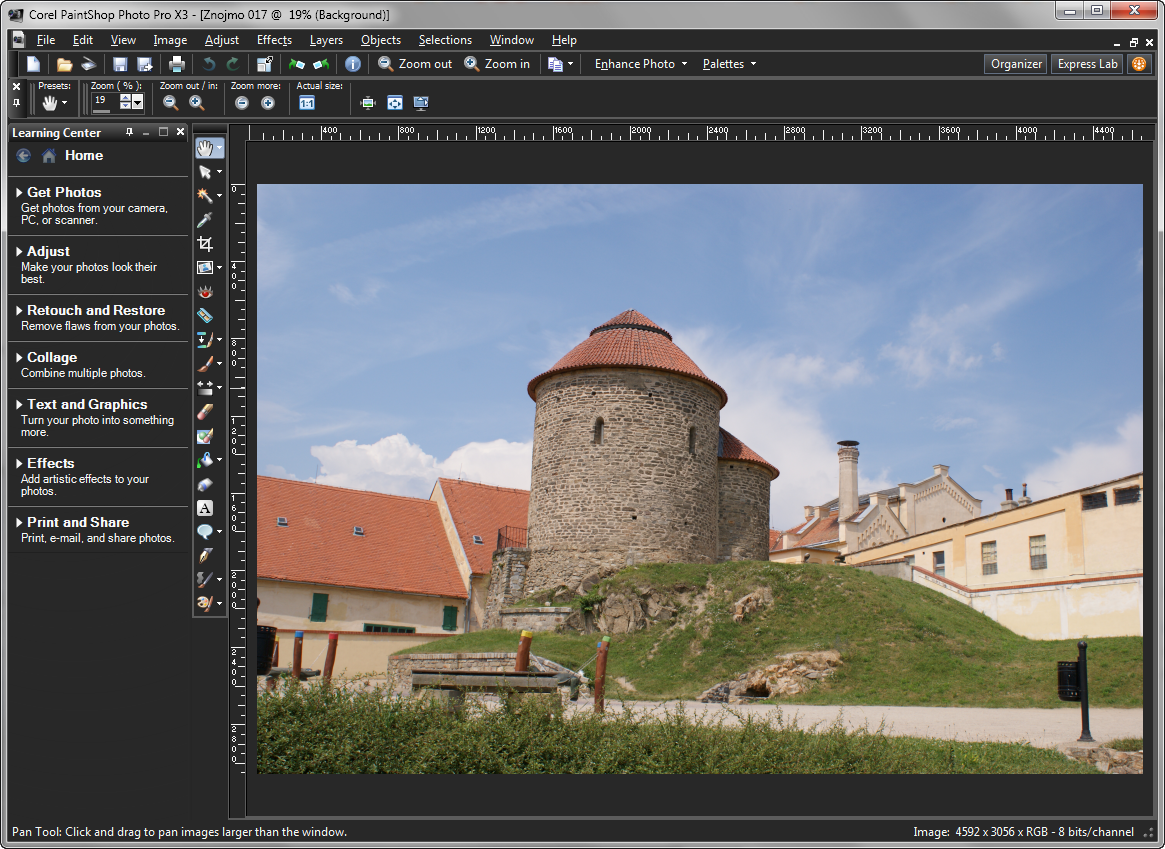Open the Enhance Photo dropdown

639,63
